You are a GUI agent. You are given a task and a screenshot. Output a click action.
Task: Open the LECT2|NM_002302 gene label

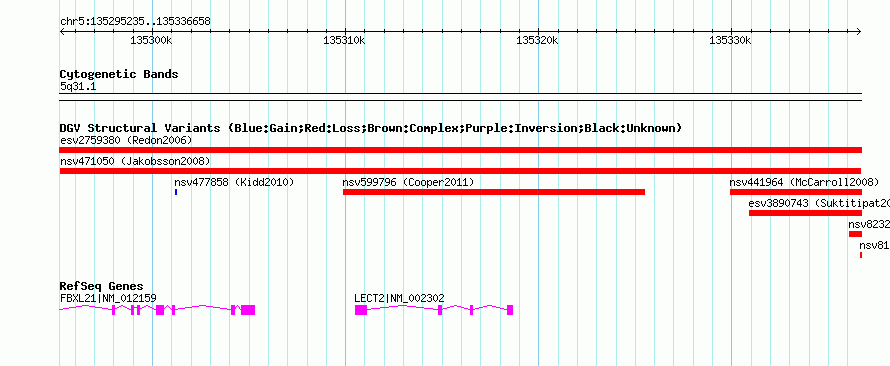point(399,298)
